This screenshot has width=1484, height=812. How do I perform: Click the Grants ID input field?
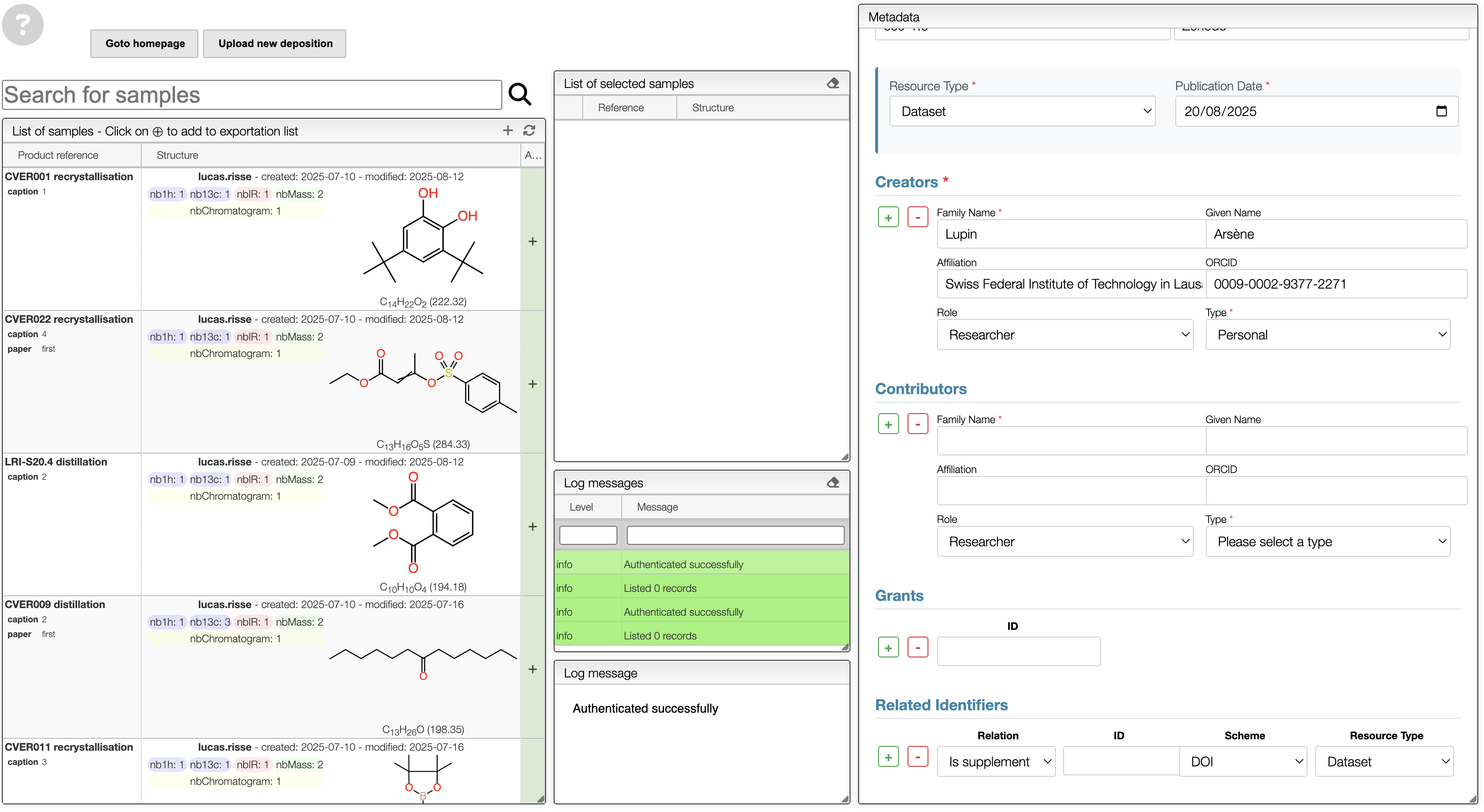point(1018,651)
